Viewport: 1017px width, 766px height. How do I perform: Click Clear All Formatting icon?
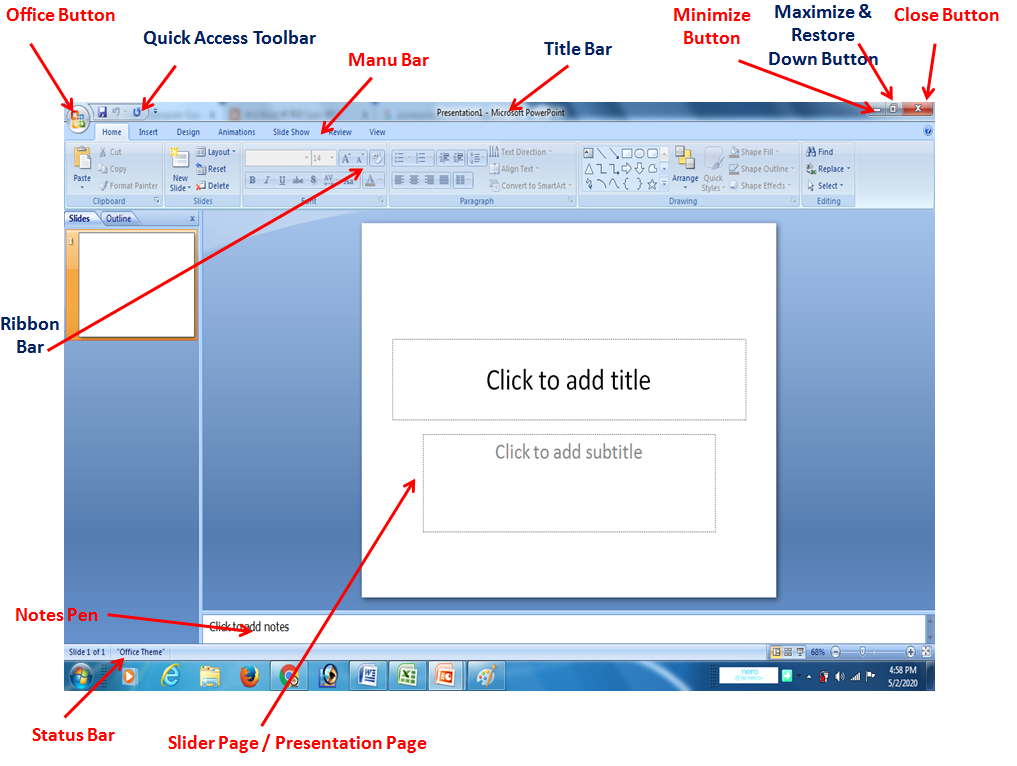377,158
